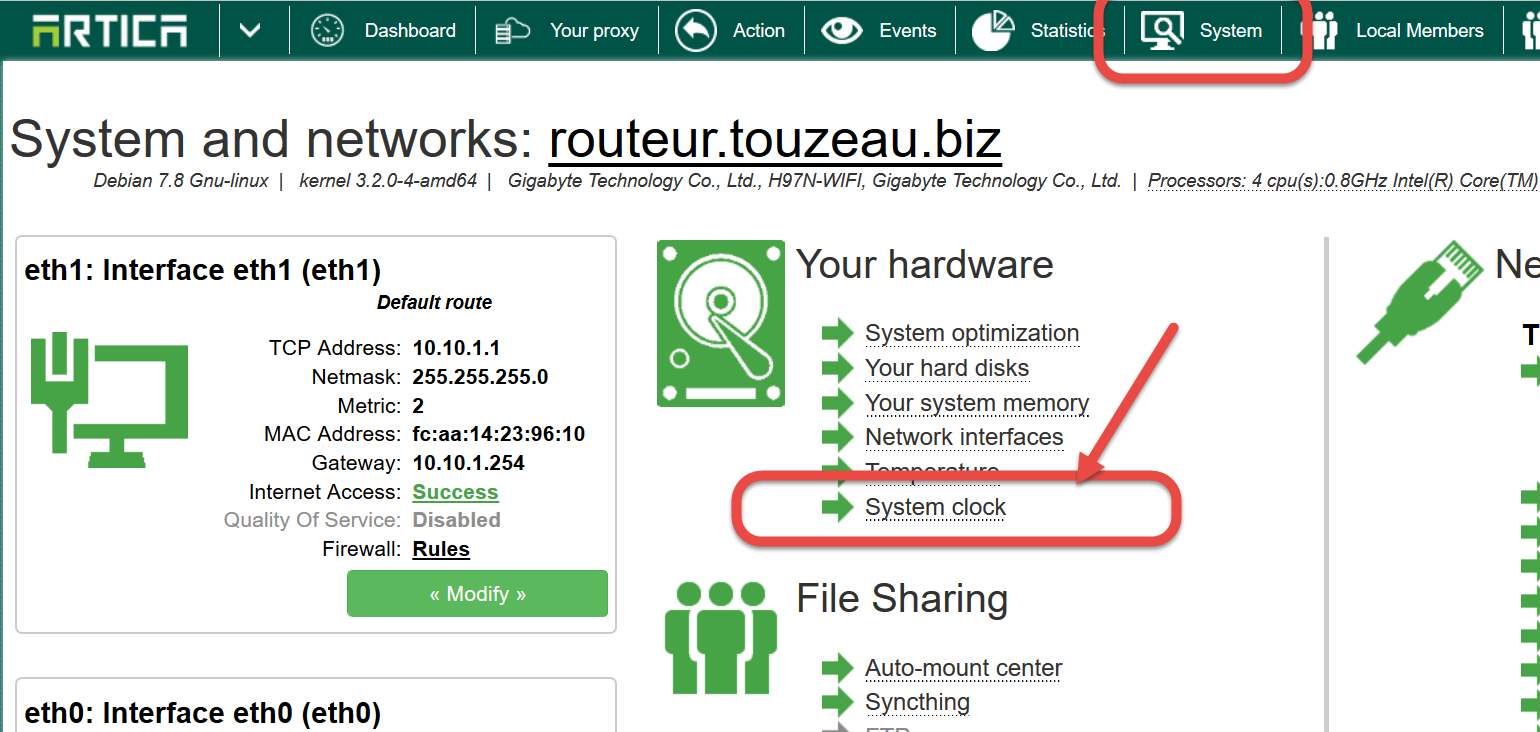Click the Dashboard gauge icon
Screen dimensions: 1540x732
click(x=327, y=31)
